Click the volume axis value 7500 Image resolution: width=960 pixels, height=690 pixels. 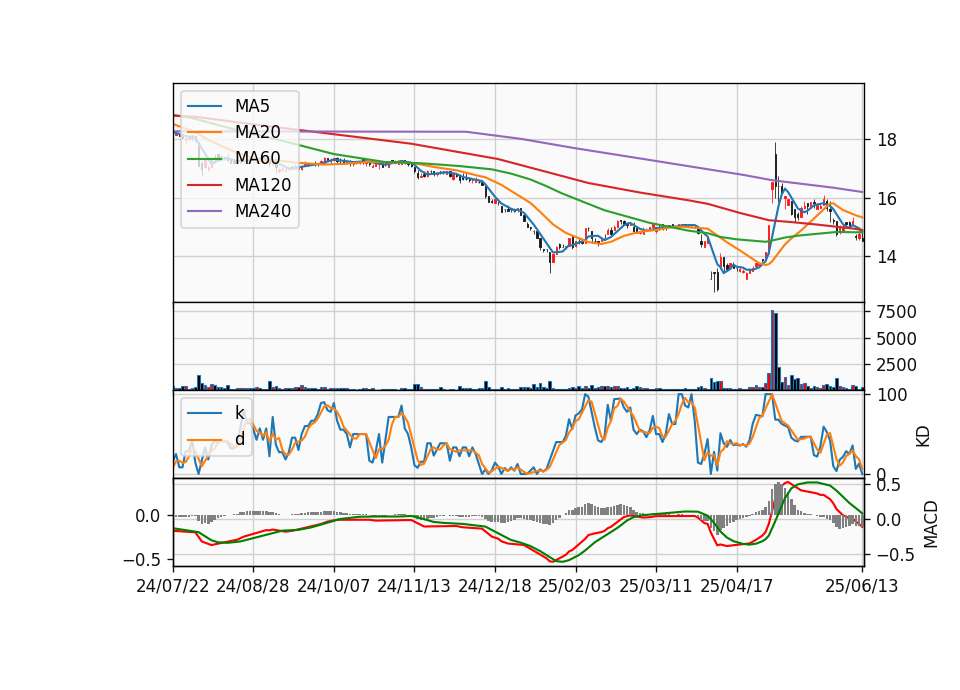click(x=897, y=312)
